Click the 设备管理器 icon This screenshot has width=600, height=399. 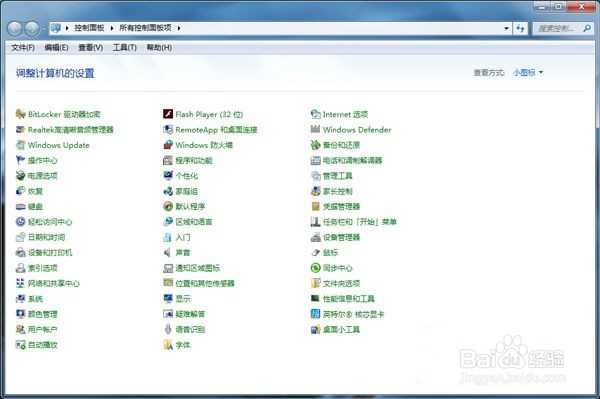(x=315, y=237)
